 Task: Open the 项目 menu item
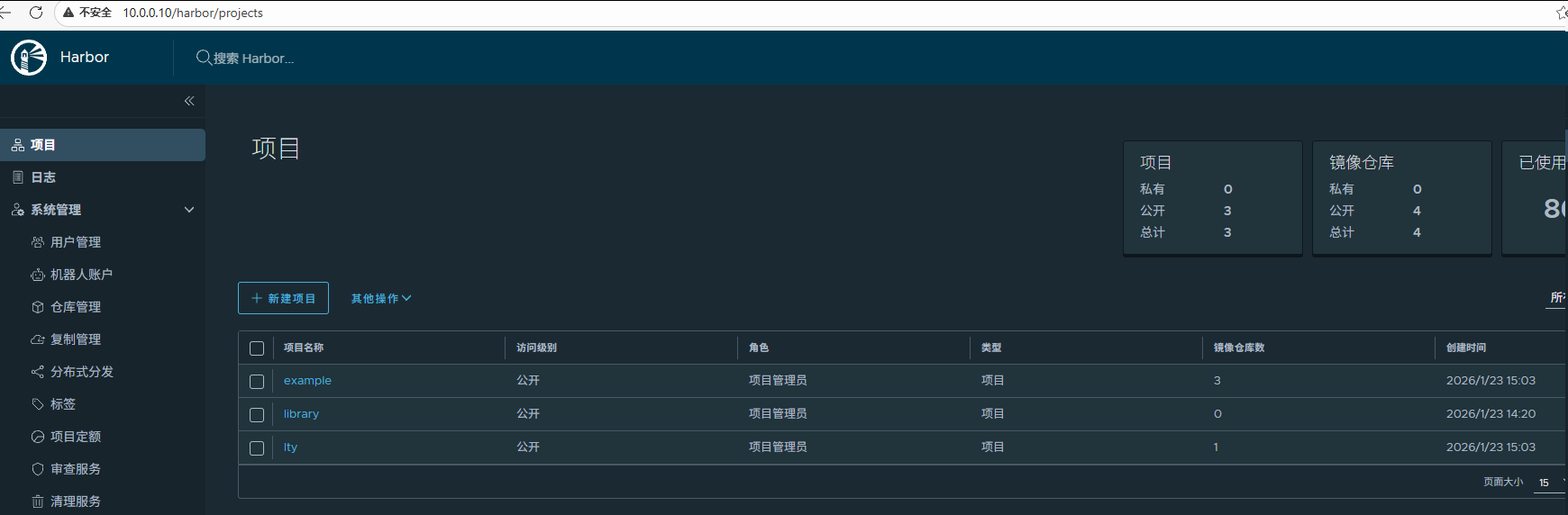tap(103, 145)
